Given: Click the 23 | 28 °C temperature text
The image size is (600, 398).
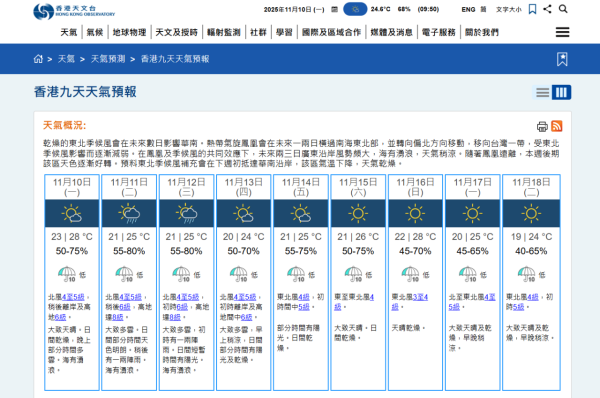Looking at the screenshot, I should coord(72,237).
